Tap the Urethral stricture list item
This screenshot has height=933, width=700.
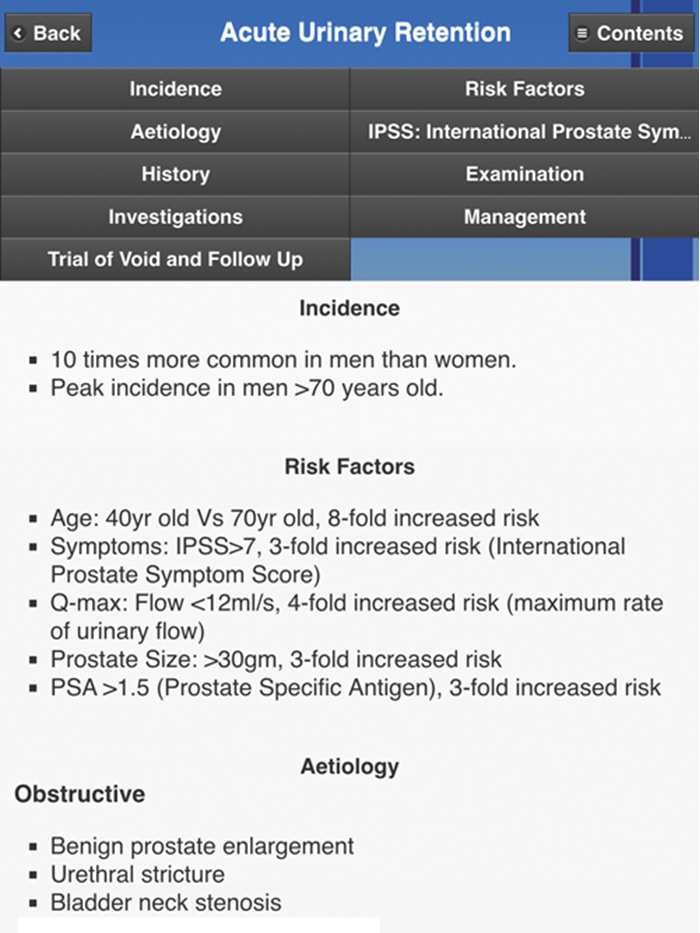(x=140, y=874)
